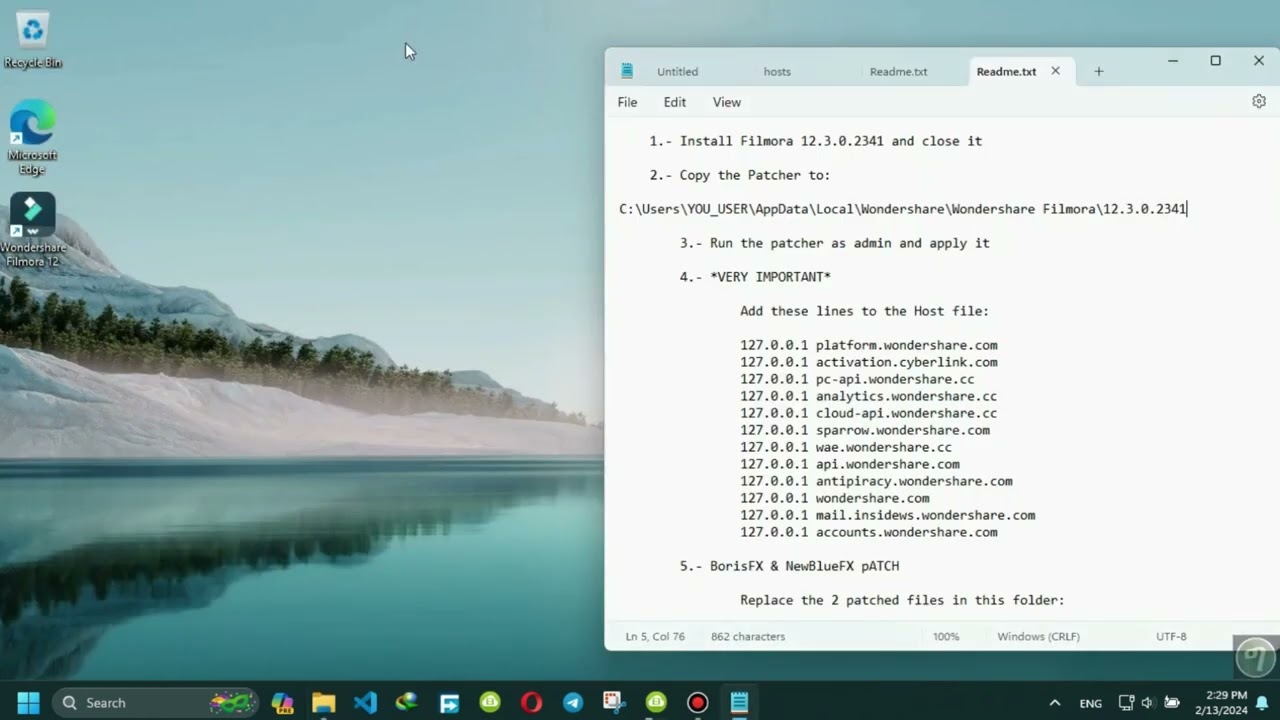Open Telegram from taskbar
The height and width of the screenshot is (720, 1280).
[x=573, y=703]
